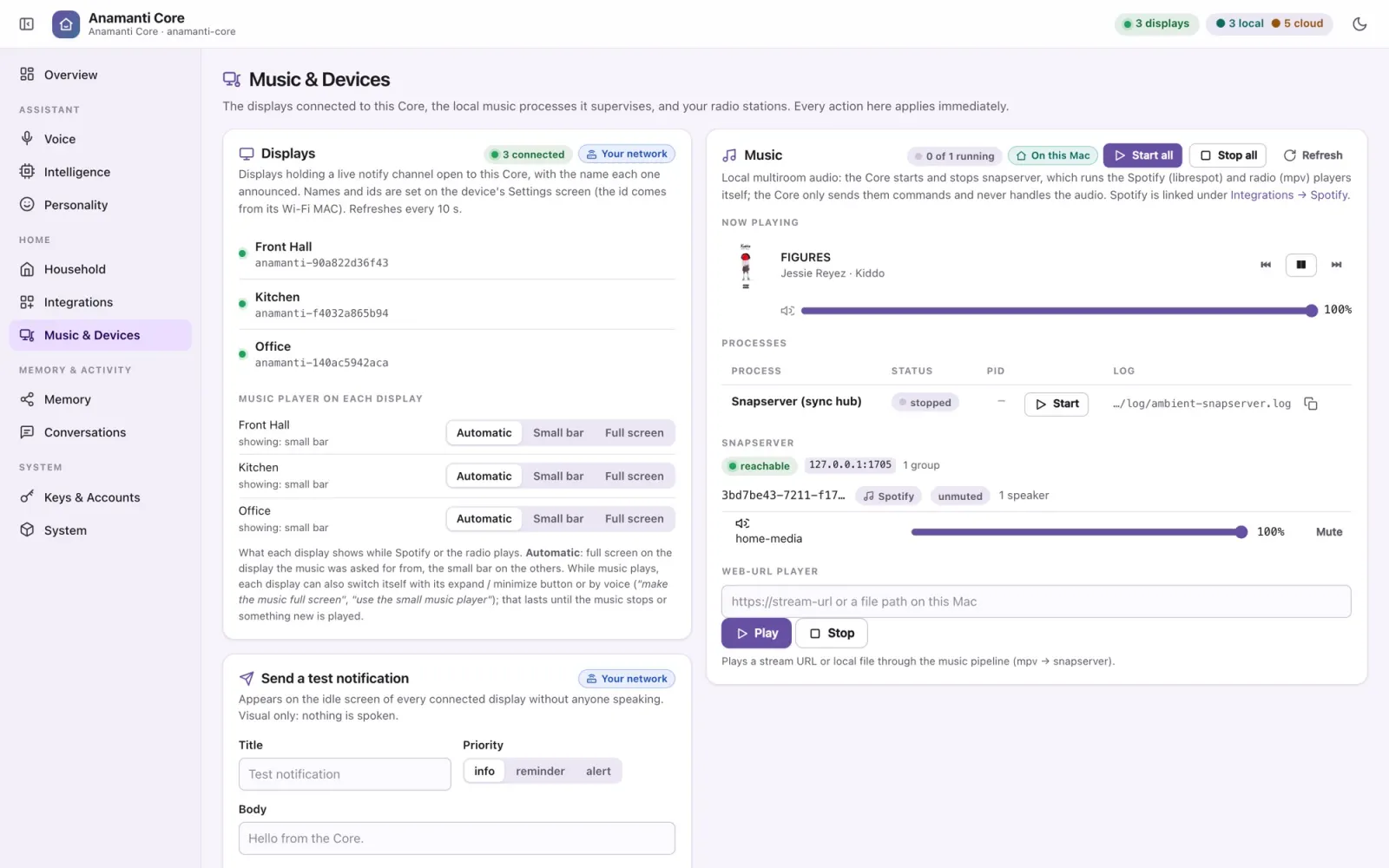Click the home-media speaker icon
The height and width of the screenshot is (868, 1389).
click(x=742, y=523)
